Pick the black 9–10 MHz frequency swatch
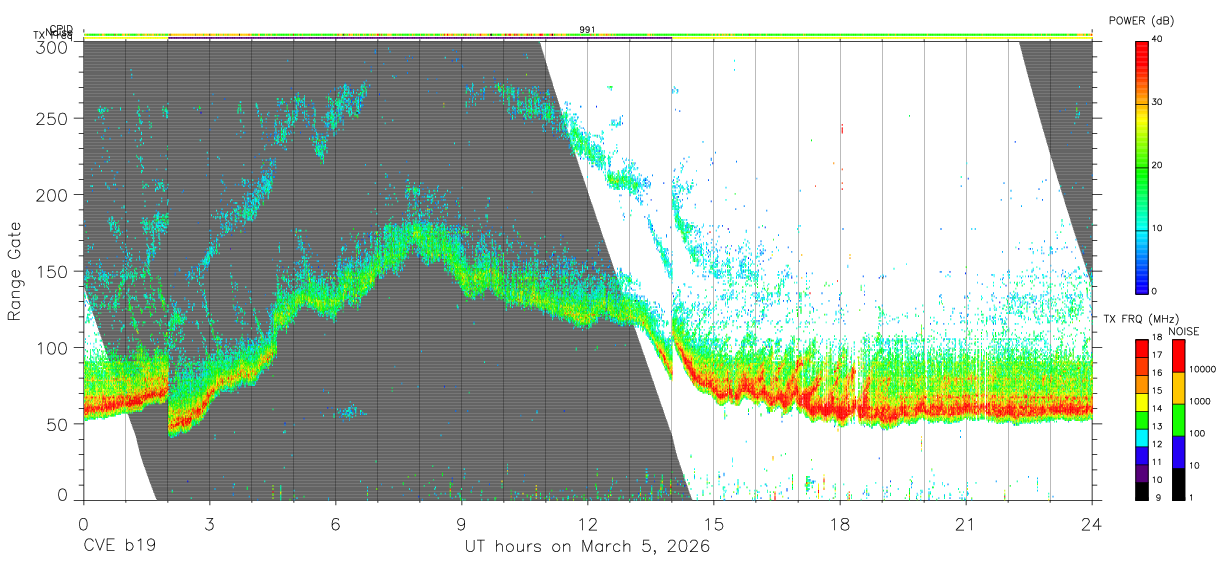This screenshot has height=567, width=1228. (1142, 490)
